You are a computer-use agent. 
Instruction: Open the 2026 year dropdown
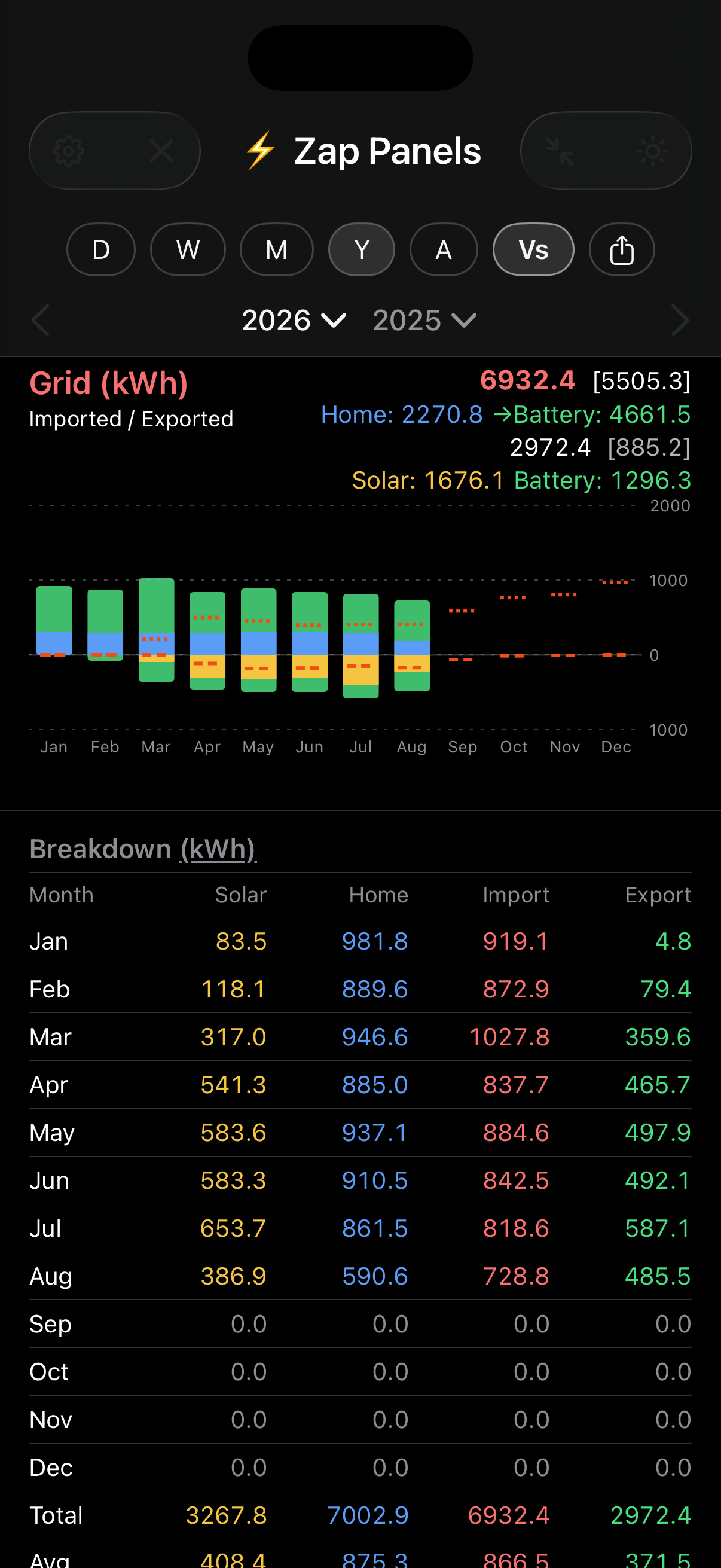pyautogui.click(x=295, y=320)
